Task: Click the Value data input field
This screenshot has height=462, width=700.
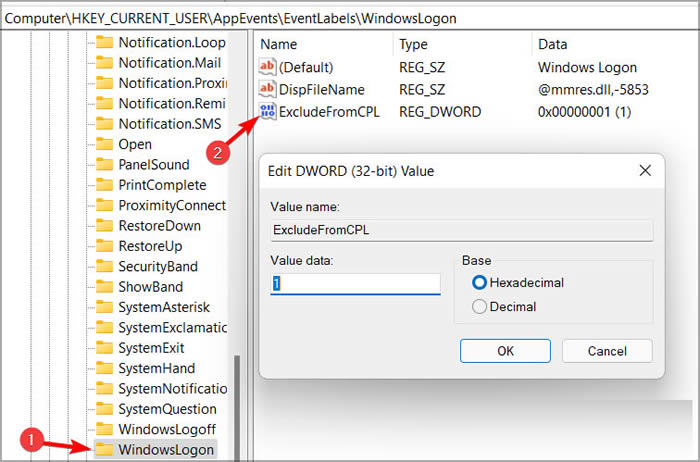Action: tap(355, 284)
